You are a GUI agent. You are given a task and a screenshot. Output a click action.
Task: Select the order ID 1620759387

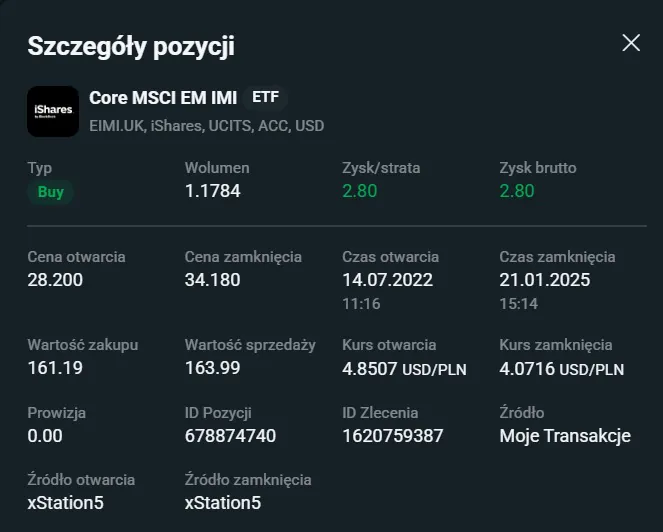coord(393,436)
